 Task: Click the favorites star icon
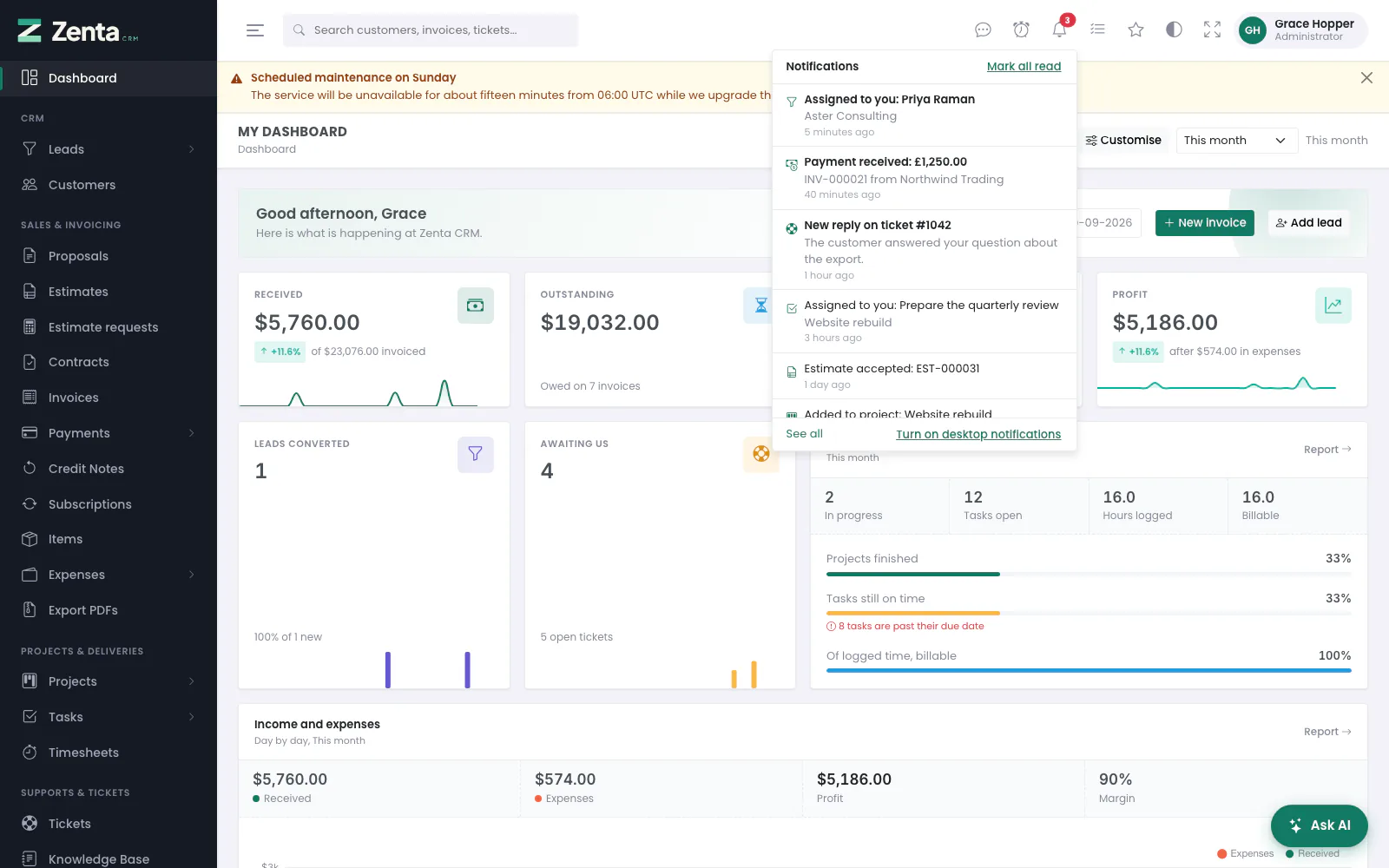click(1136, 30)
